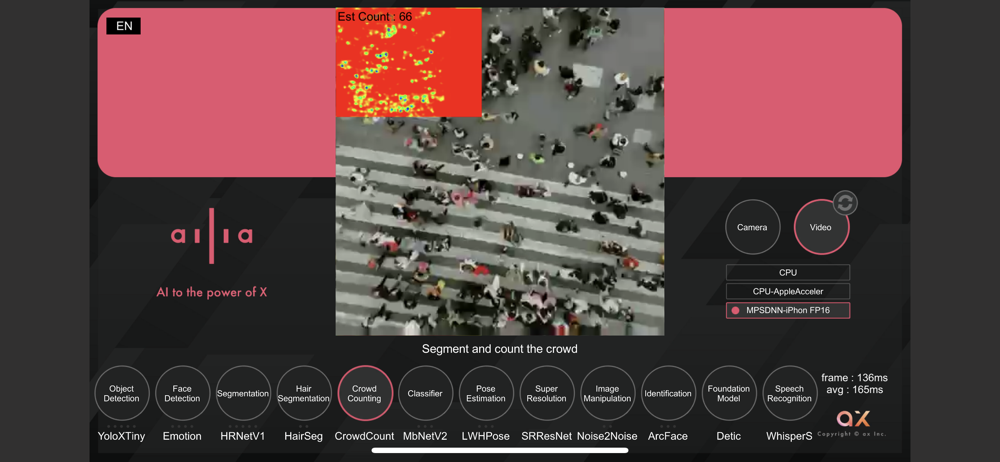The image size is (1000, 462).
Task: Click the Speech Recognition button
Action: 790,393
